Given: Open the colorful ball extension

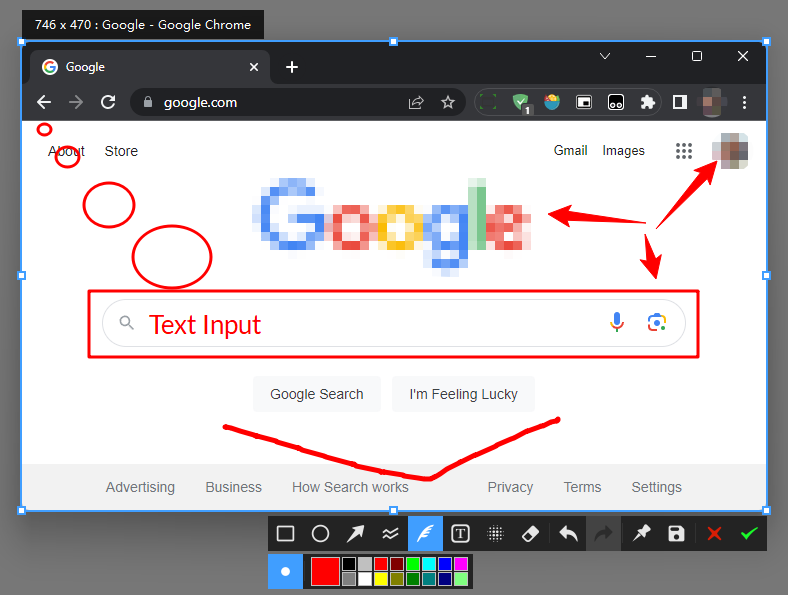Looking at the screenshot, I should click(x=552, y=103).
